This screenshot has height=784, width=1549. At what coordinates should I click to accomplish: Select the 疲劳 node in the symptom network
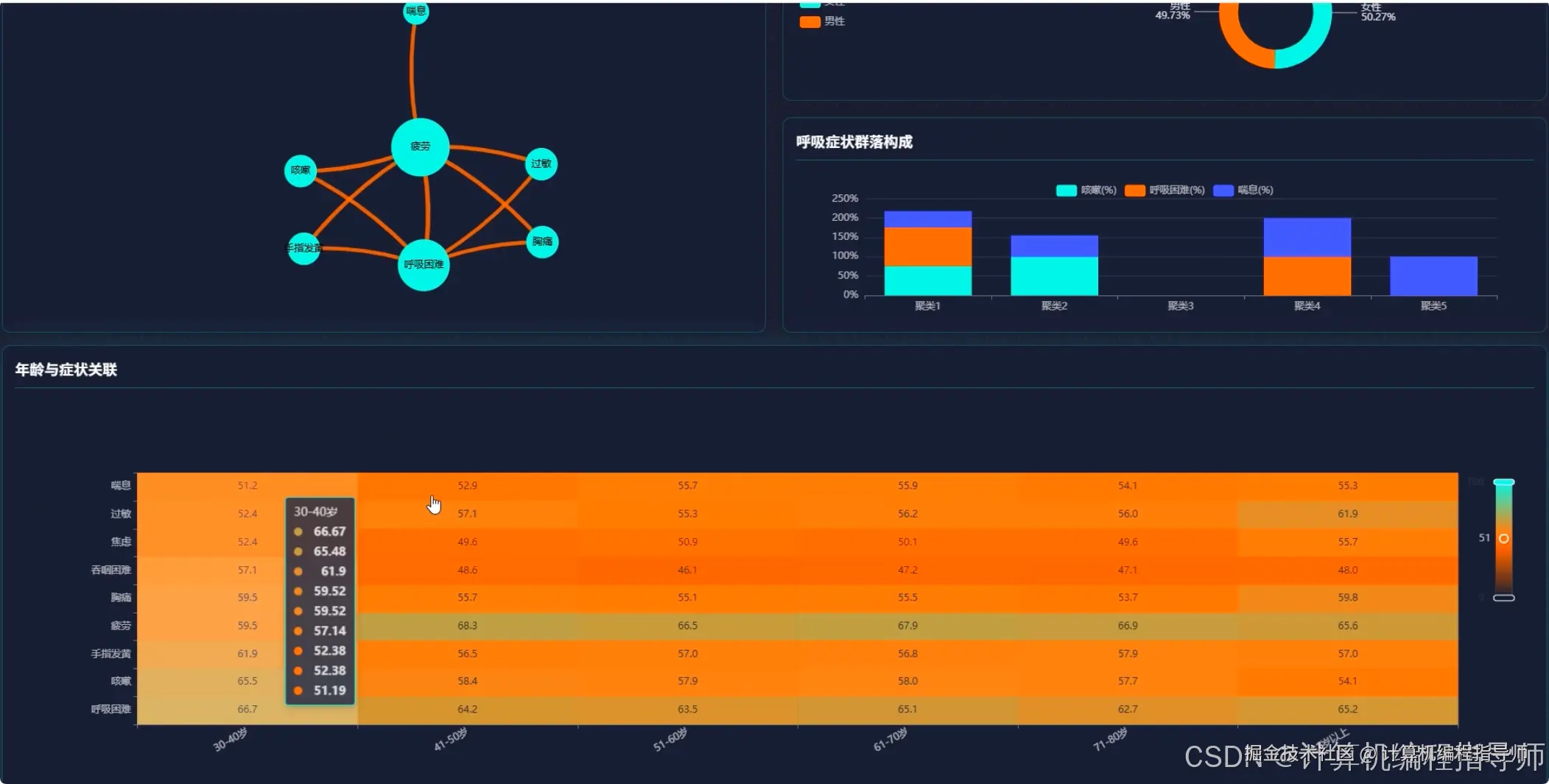click(420, 146)
